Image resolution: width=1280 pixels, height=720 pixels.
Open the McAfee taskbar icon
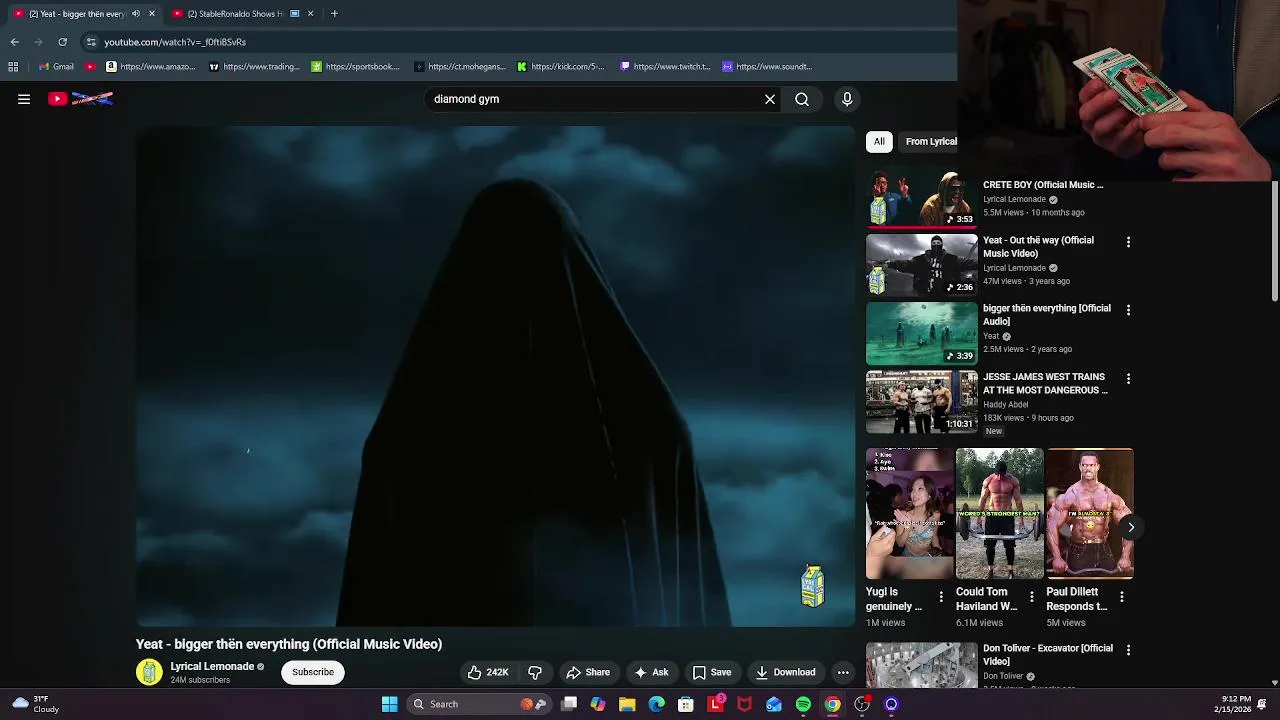744,704
